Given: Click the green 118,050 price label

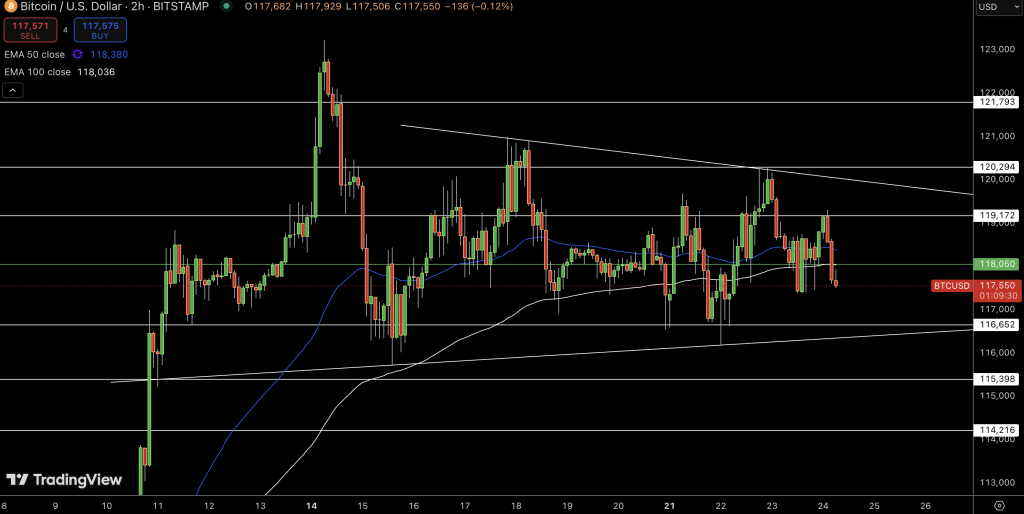Looking at the screenshot, I should (x=995, y=265).
